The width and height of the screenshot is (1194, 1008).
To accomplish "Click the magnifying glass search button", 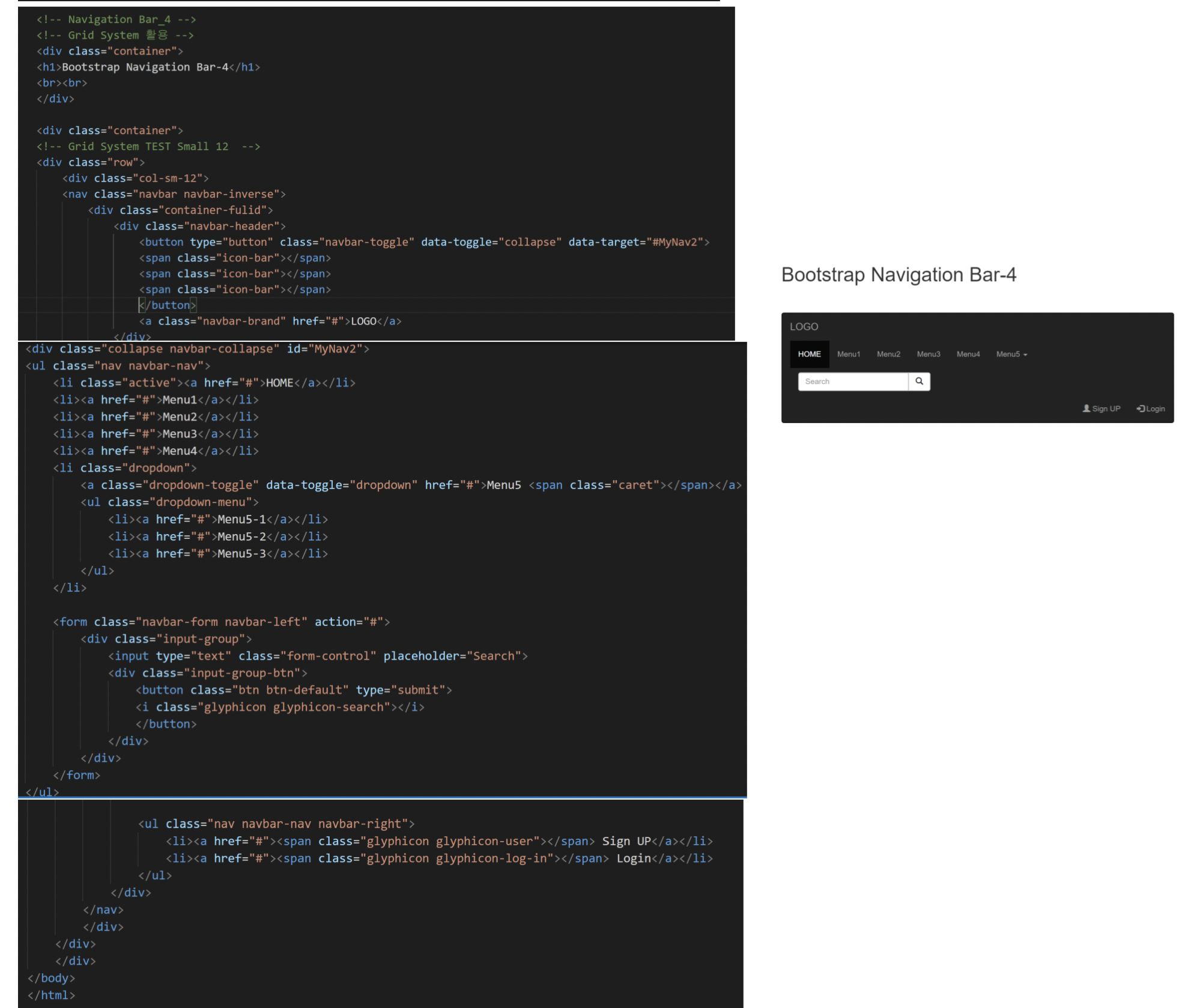I will (919, 381).
